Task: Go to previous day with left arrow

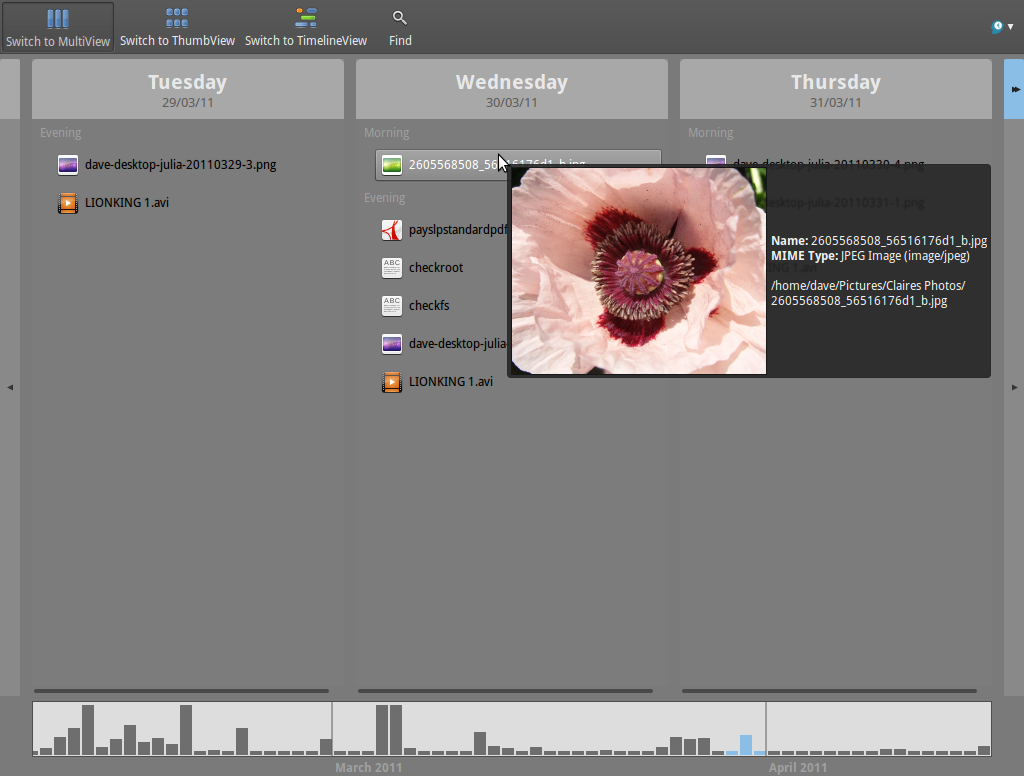Action: 10,387
